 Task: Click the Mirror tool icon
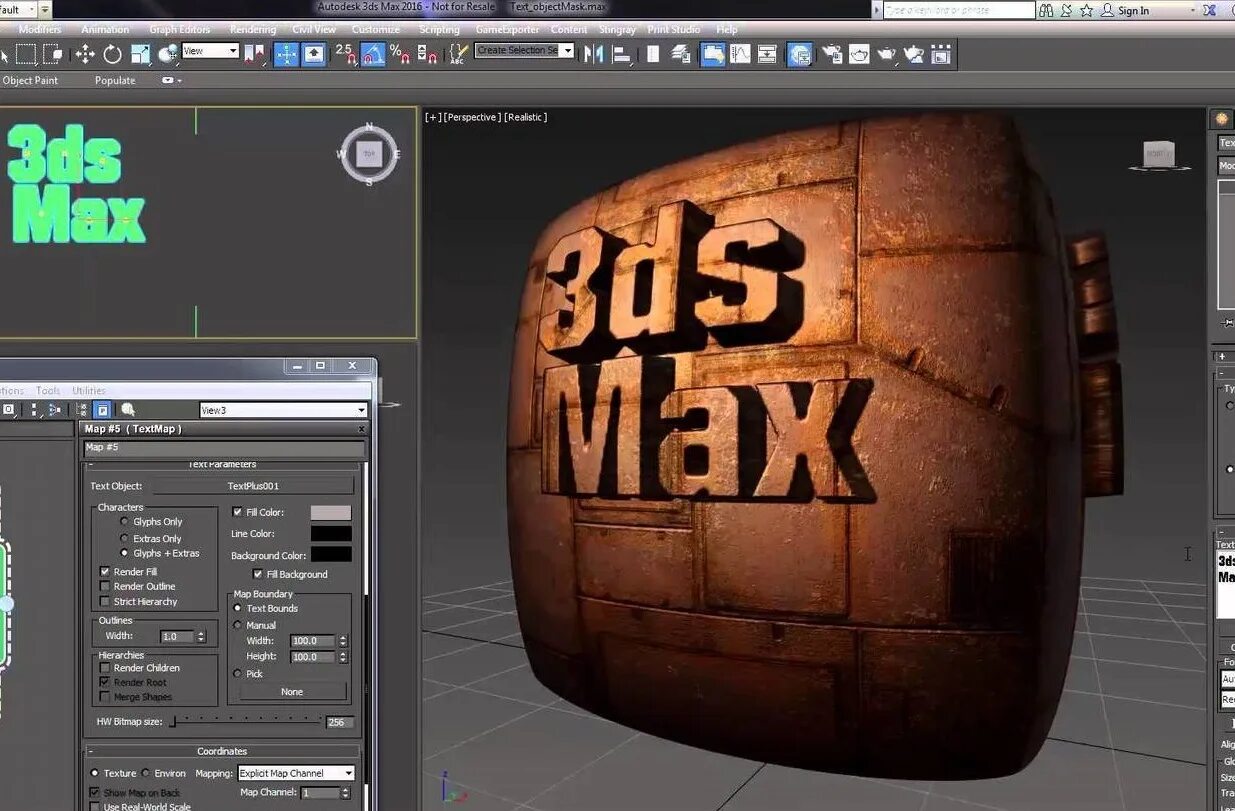point(594,54)
